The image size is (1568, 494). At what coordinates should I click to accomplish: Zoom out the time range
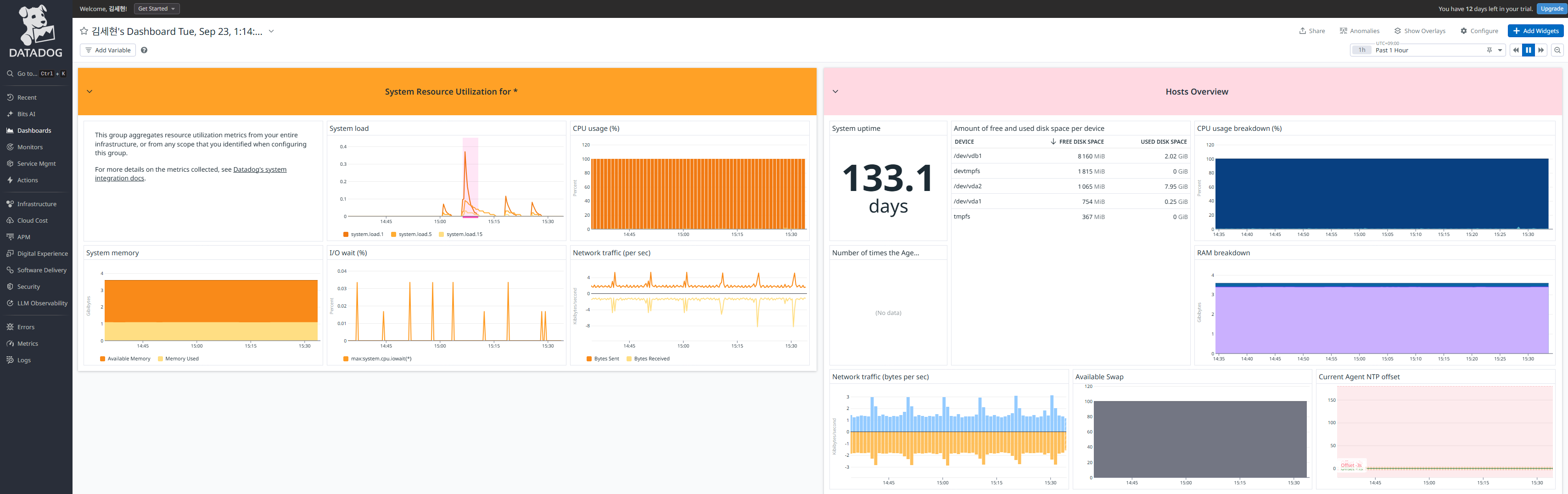(x=1557, y=50)
